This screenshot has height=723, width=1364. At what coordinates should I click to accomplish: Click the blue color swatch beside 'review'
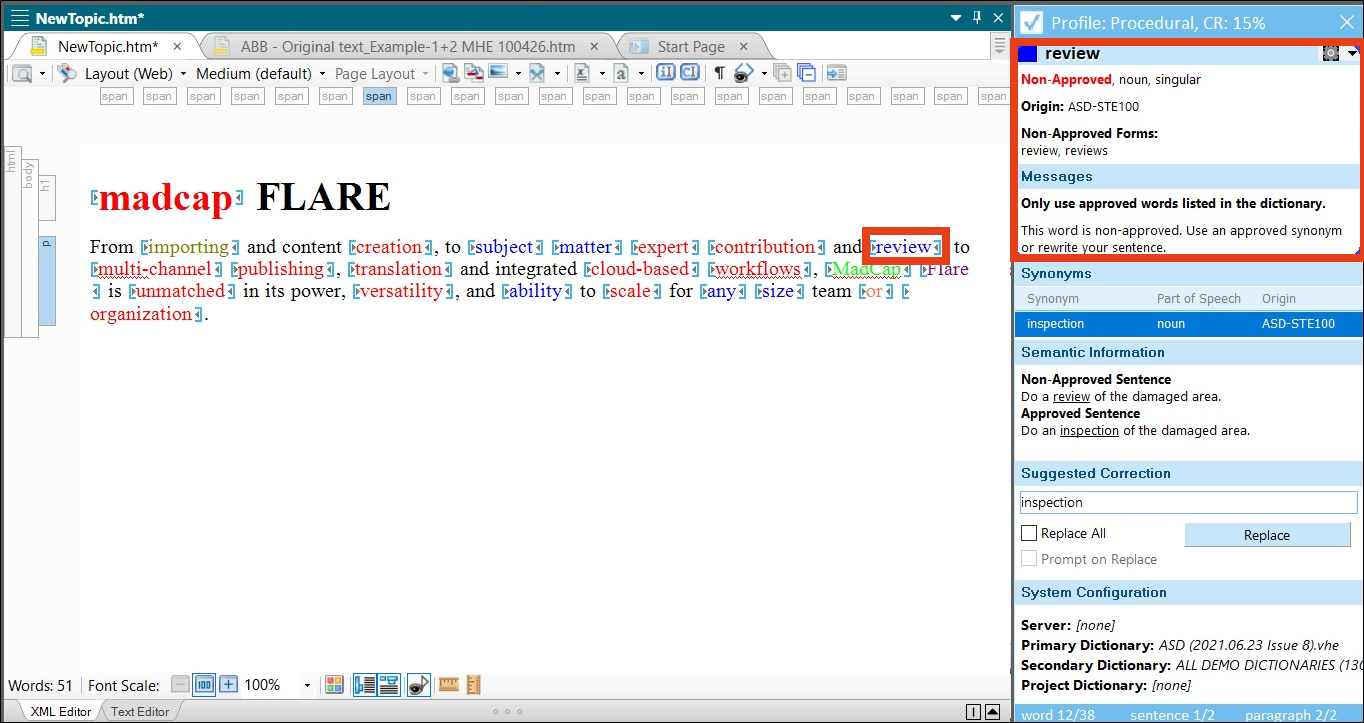[1028, 54]
